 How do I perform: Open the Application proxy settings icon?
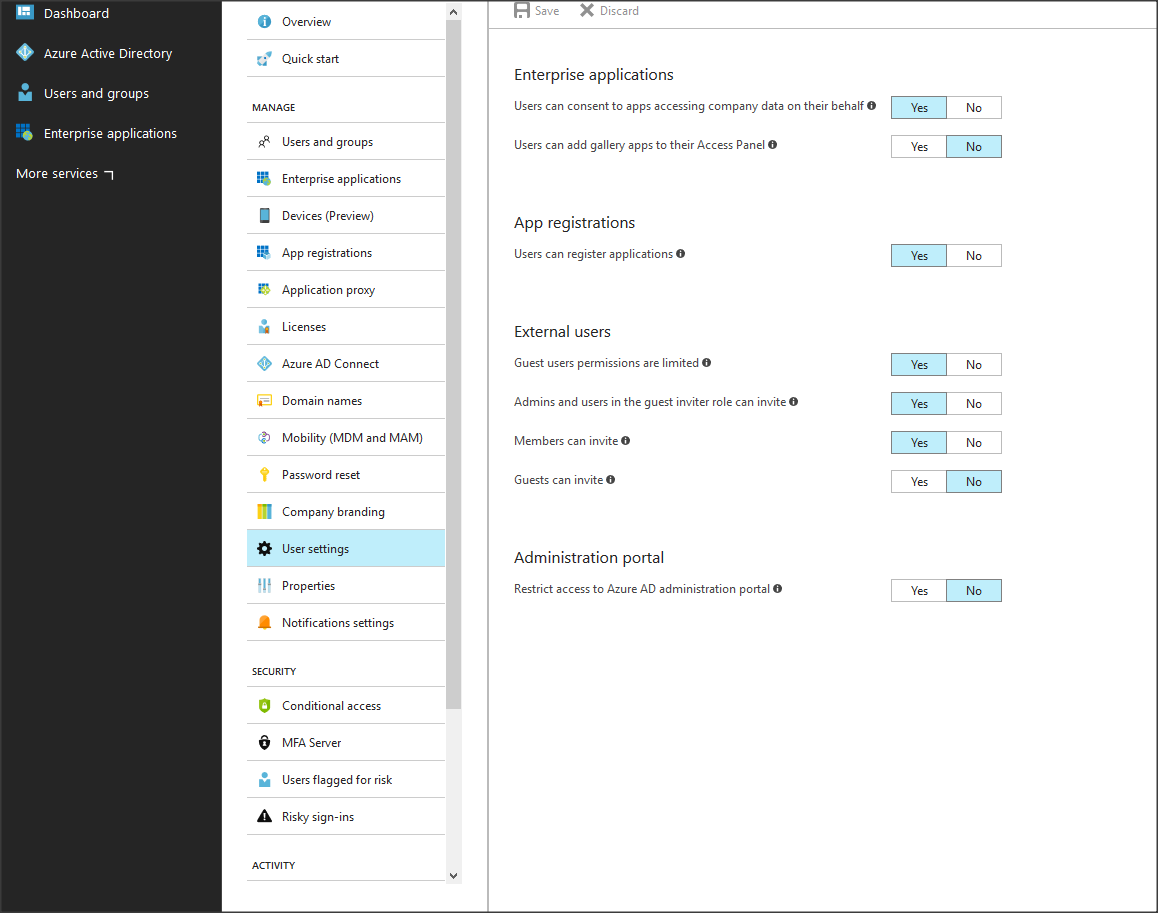click(264, 289)
